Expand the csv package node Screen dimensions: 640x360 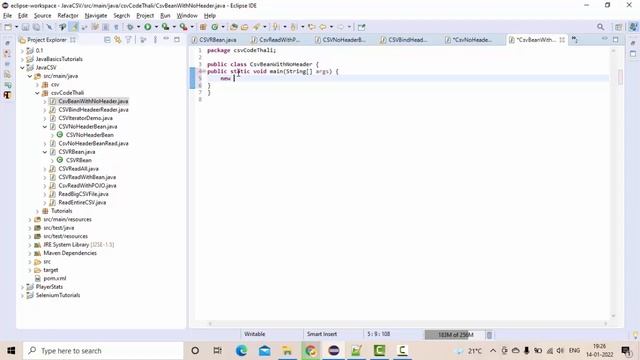tap(38, 84)
